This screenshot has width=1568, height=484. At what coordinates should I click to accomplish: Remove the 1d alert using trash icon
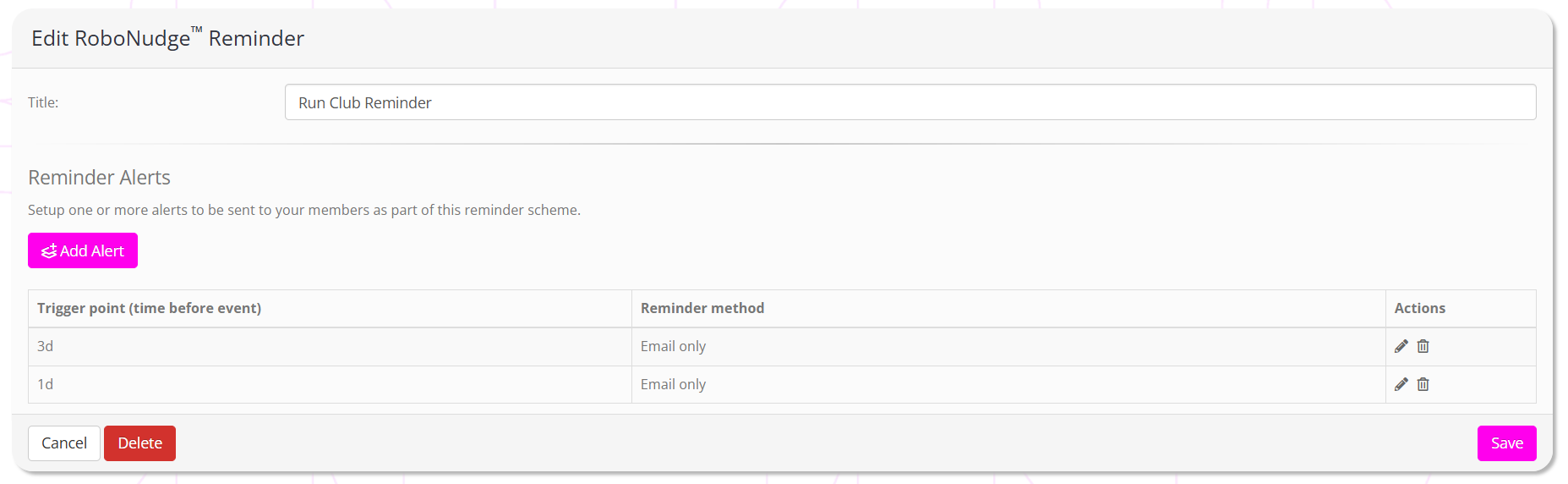tap(1423, 384)
